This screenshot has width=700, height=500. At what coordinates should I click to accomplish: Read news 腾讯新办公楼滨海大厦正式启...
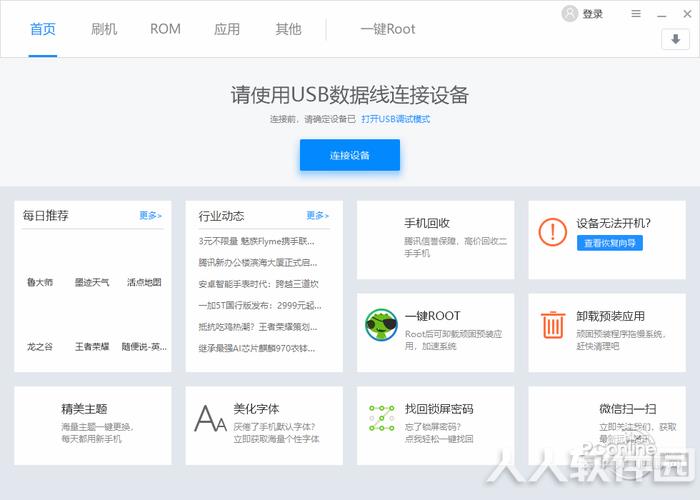[x=258, y=262]
